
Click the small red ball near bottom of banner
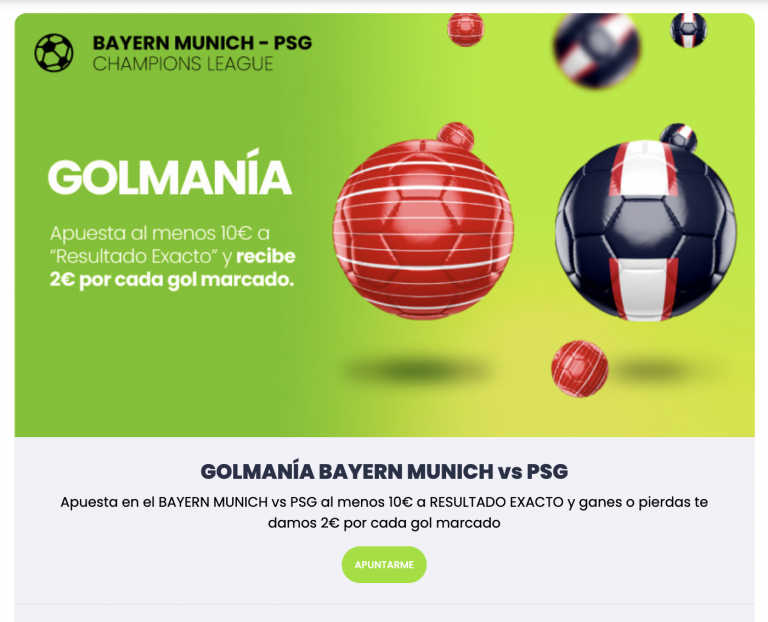click(x=579, y=369)
